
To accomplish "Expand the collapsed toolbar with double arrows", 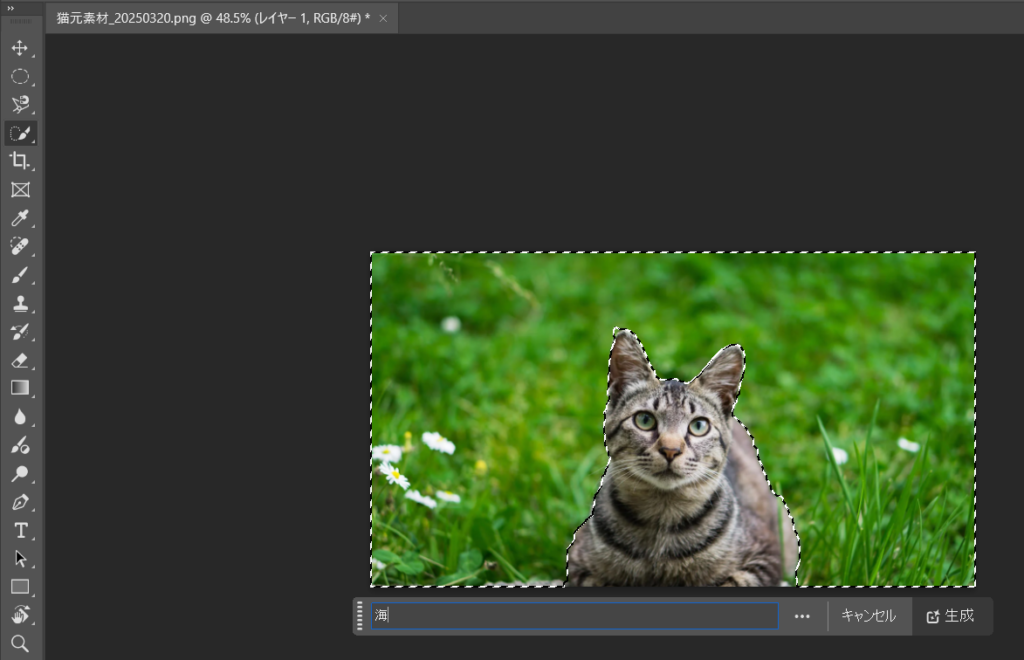I will coord(11,8).
